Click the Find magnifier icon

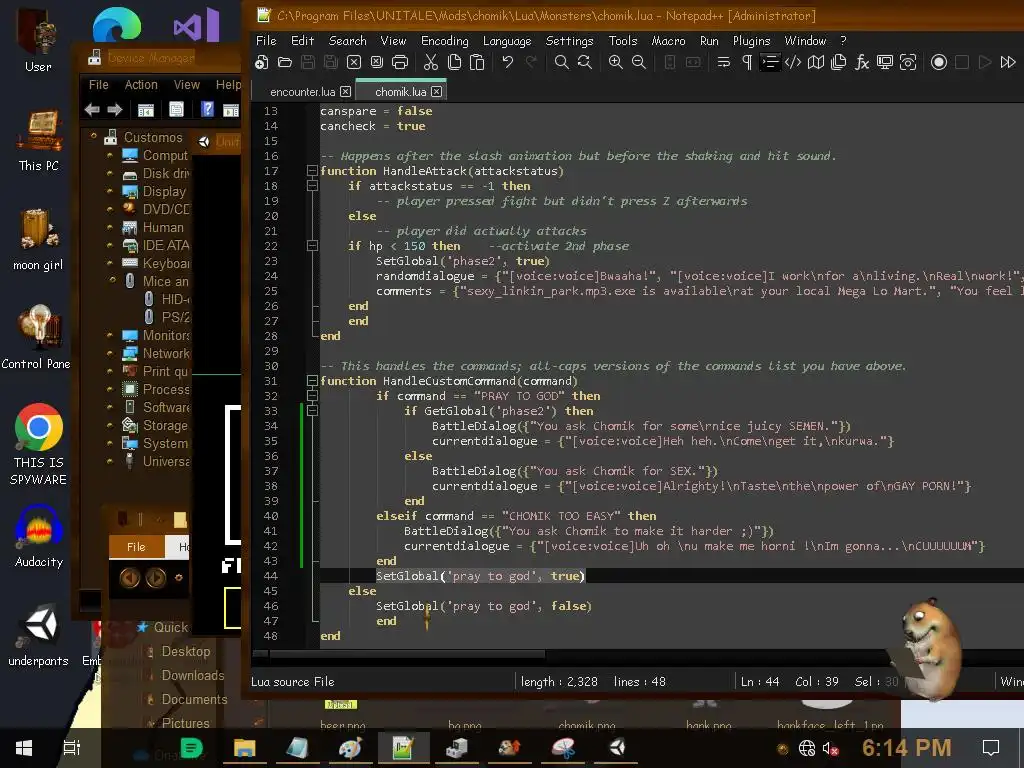tap(561, 62)
